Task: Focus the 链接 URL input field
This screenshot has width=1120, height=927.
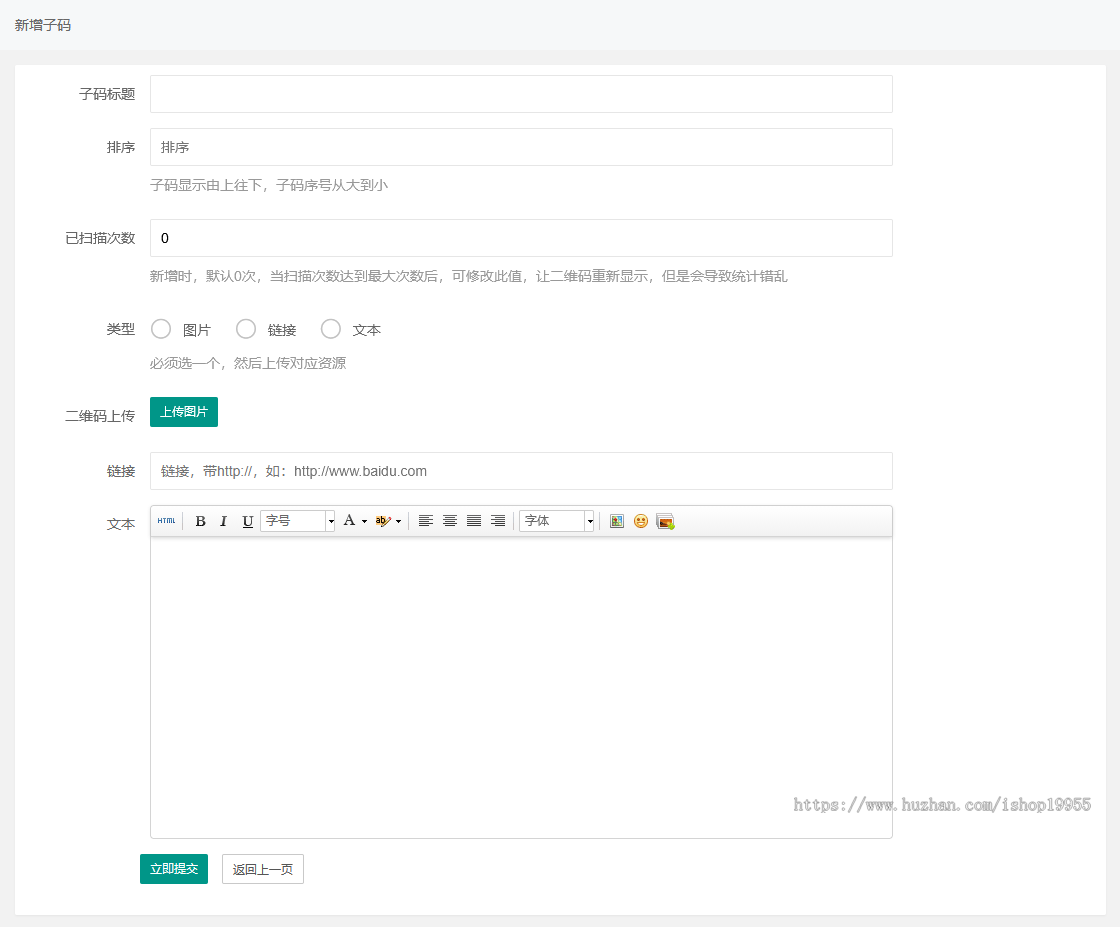Action: (x=521, y=471)
